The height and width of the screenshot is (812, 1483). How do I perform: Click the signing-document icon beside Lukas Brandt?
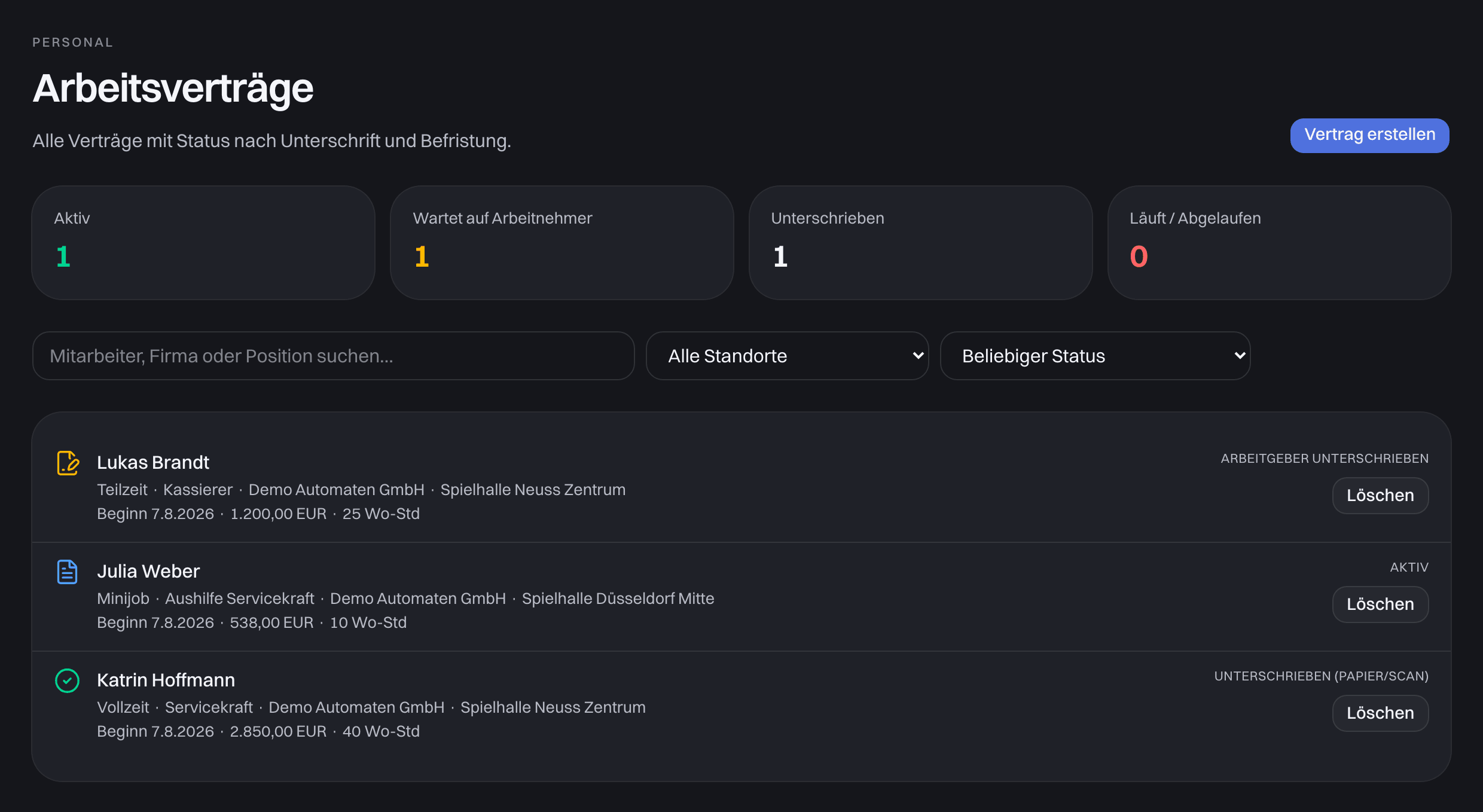(68, 463)
